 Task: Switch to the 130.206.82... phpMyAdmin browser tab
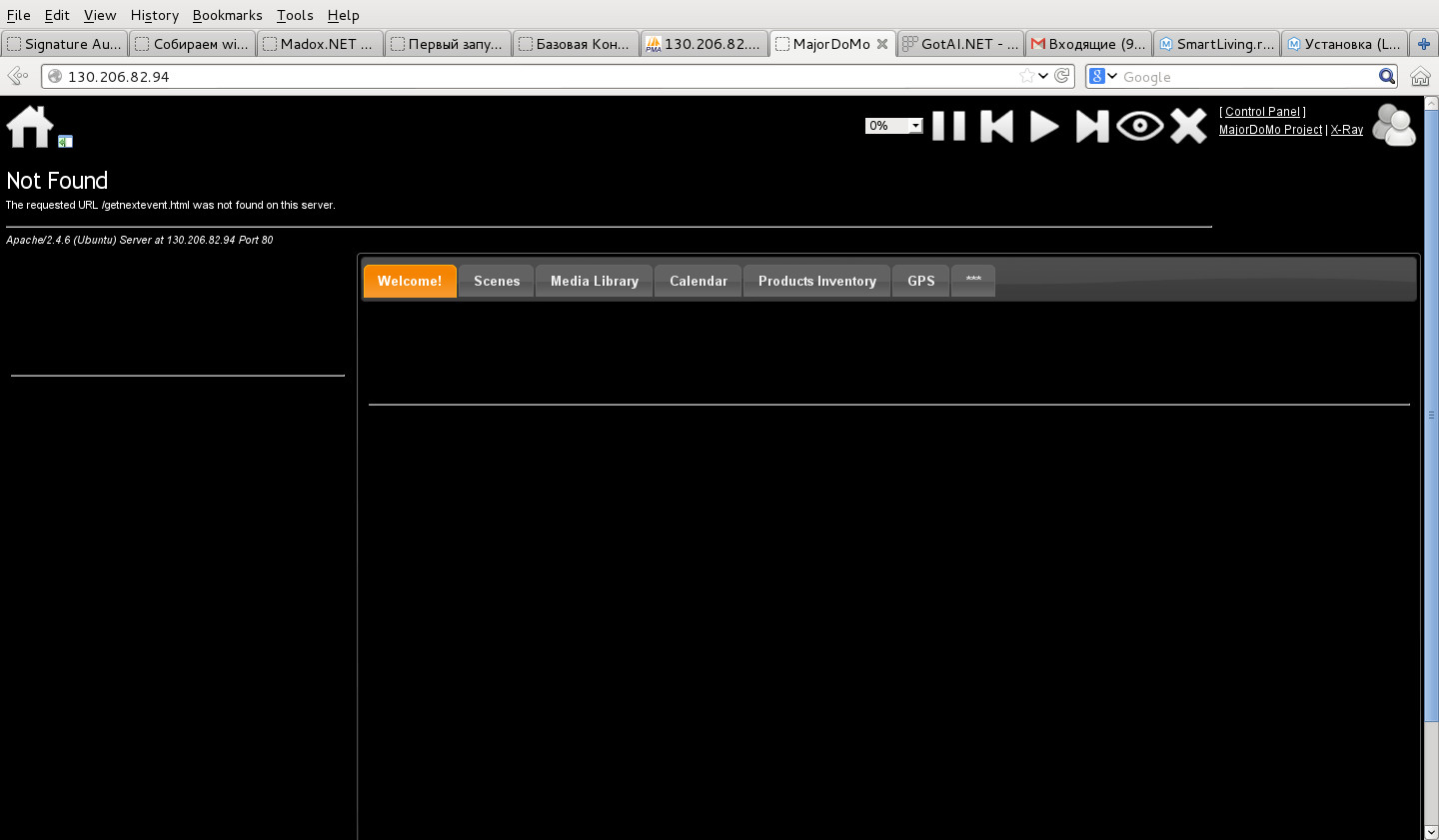click(x=705, y=44)
